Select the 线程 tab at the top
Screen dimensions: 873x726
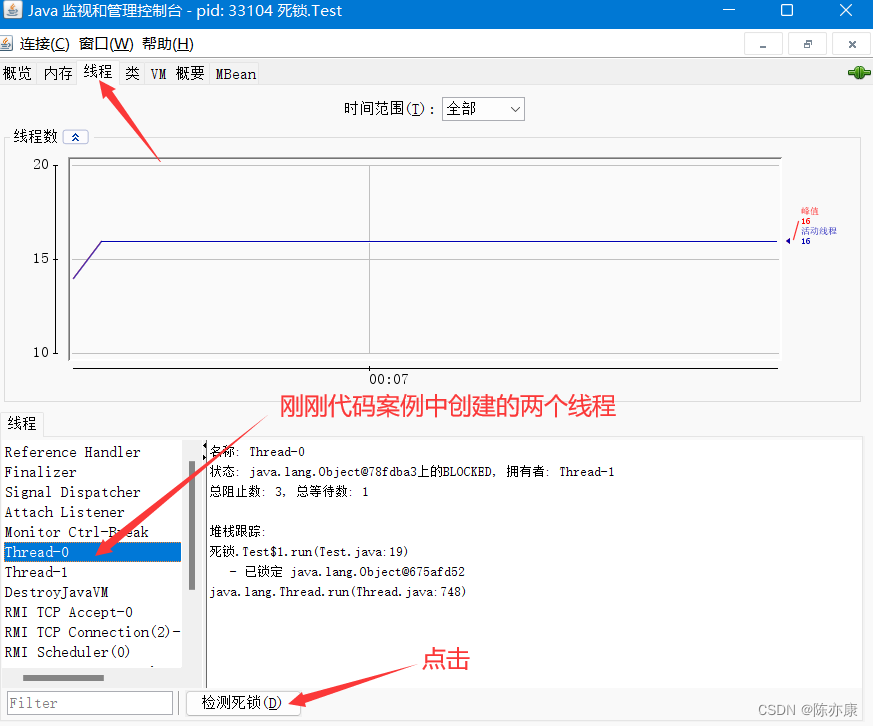98,72
